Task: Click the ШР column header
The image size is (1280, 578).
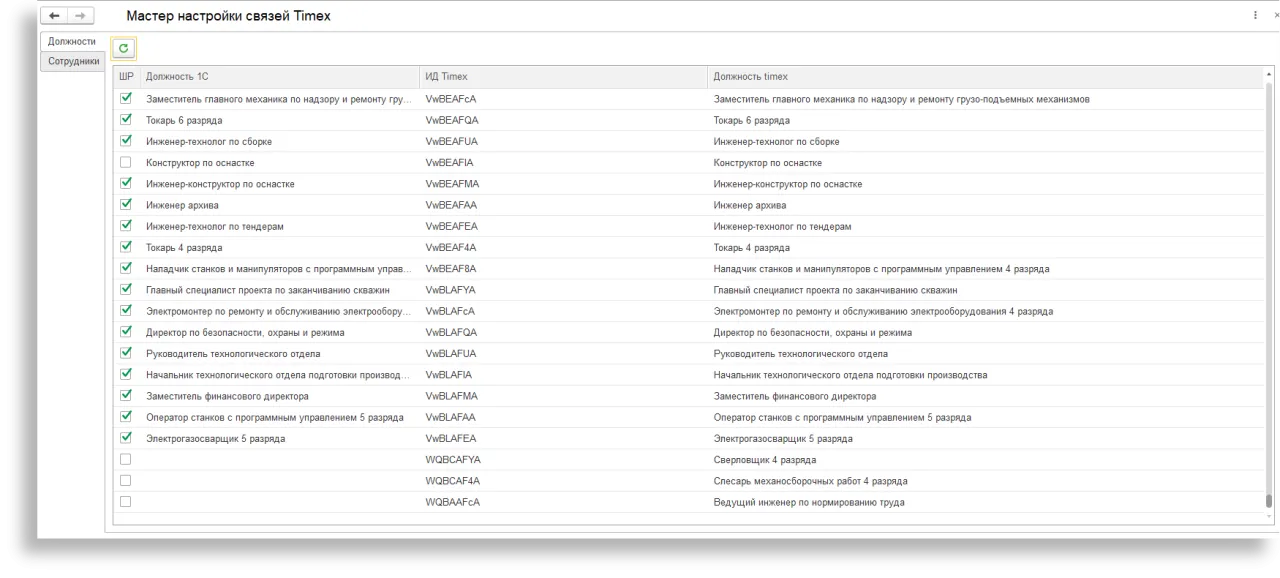Action: tap(126, 77)
